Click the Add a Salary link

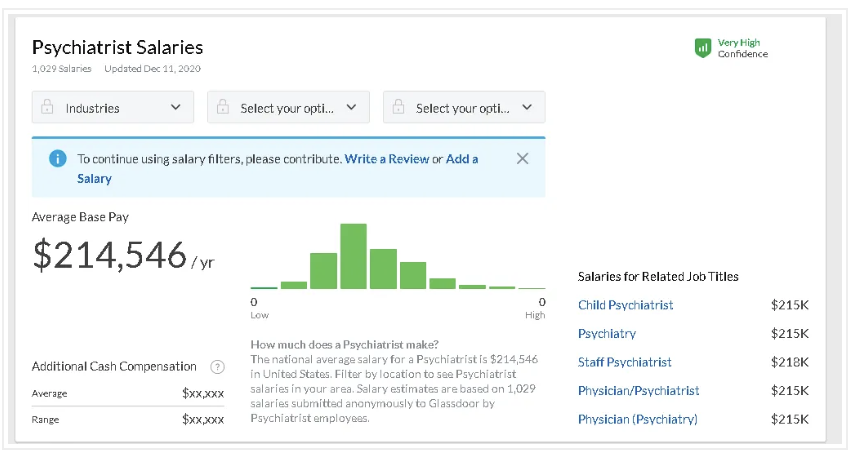click(461, 159)
